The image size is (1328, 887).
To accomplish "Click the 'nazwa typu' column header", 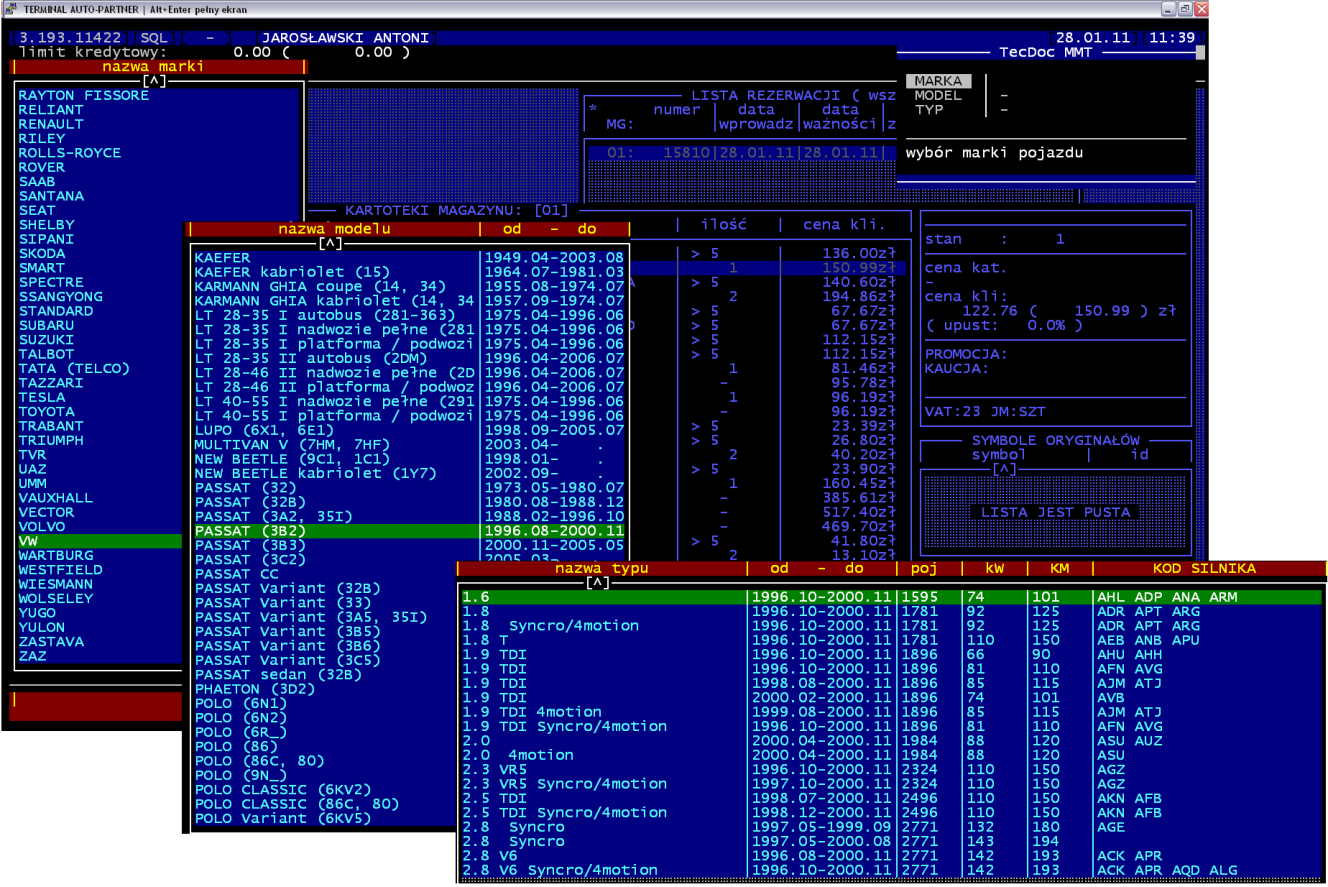I will click(602, 569).
